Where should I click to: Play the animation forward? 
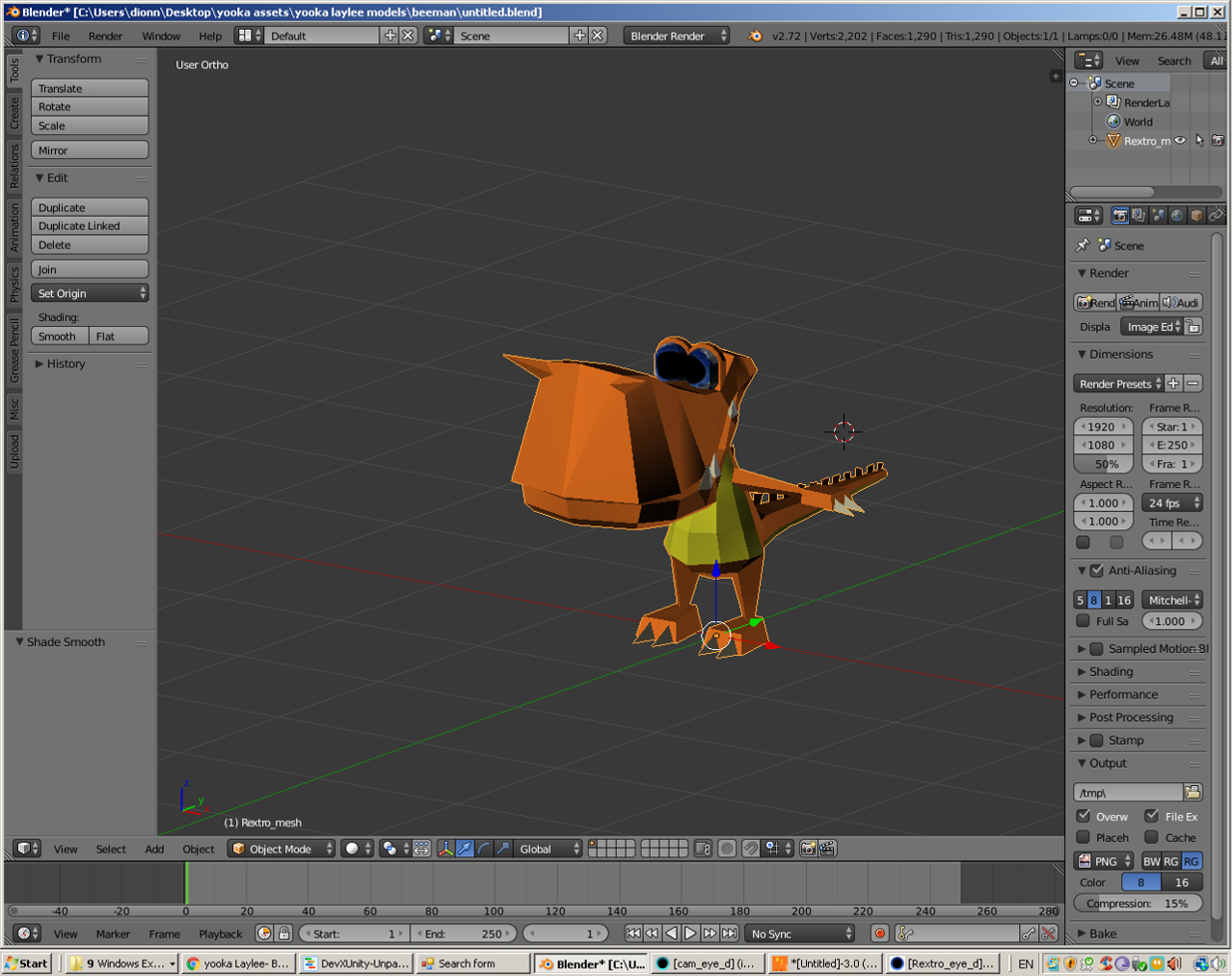click(690, 934)
